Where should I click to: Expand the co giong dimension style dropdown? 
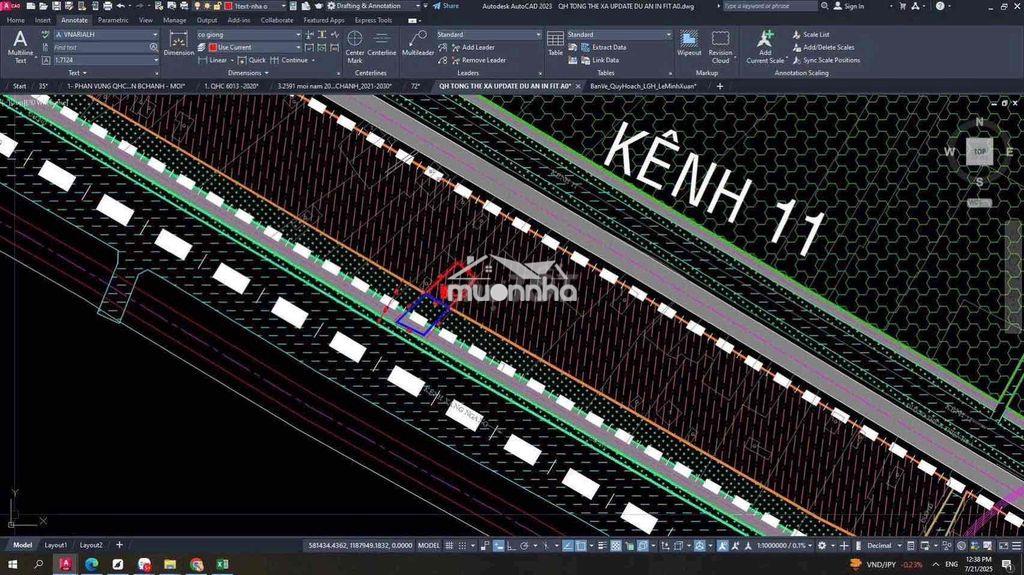[249, 35]
